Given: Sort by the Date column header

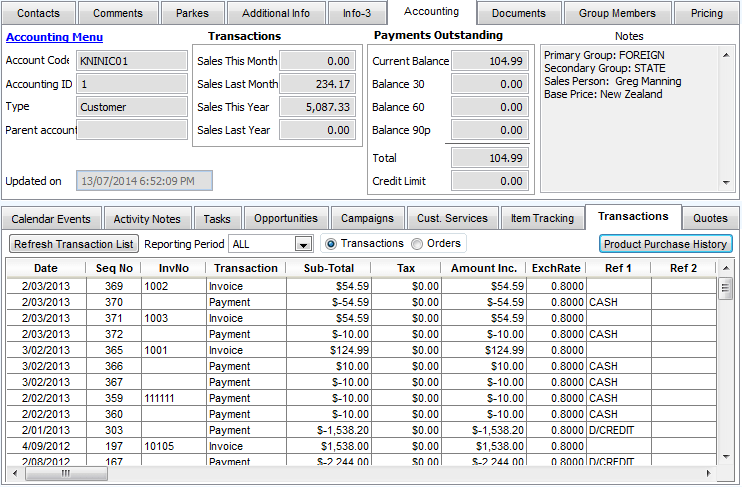Looking at the screenshot, I should point(46,268).
